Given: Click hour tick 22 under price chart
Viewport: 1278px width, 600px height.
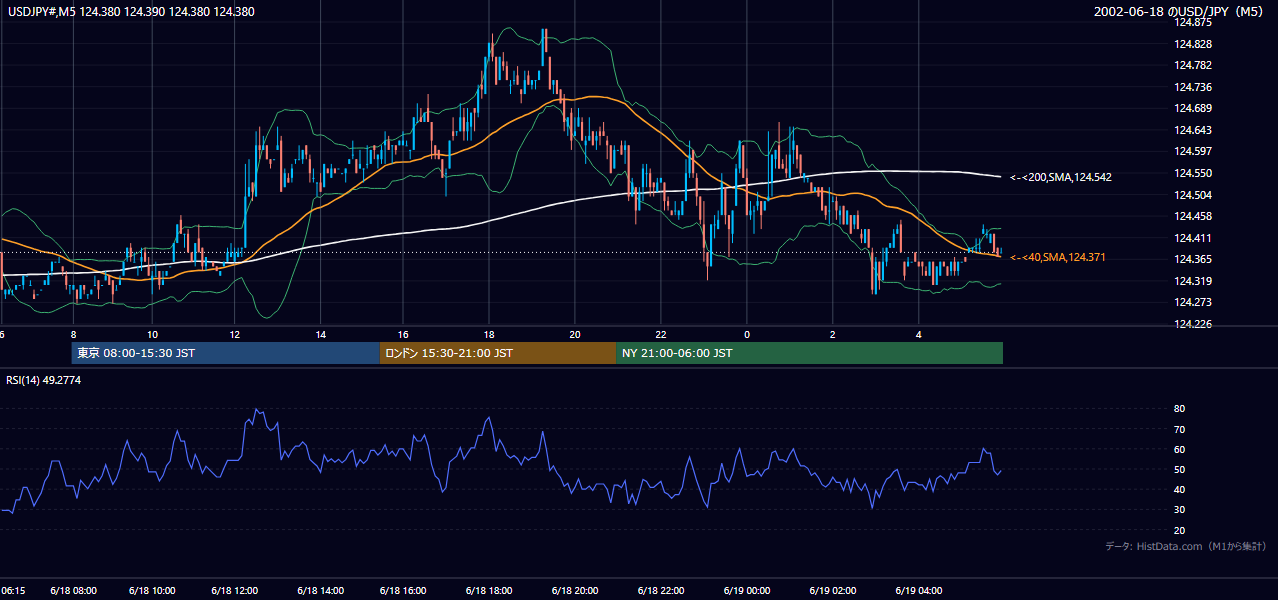Looking at the screenshot, I should pyautogui.click(x=661, y=334).
